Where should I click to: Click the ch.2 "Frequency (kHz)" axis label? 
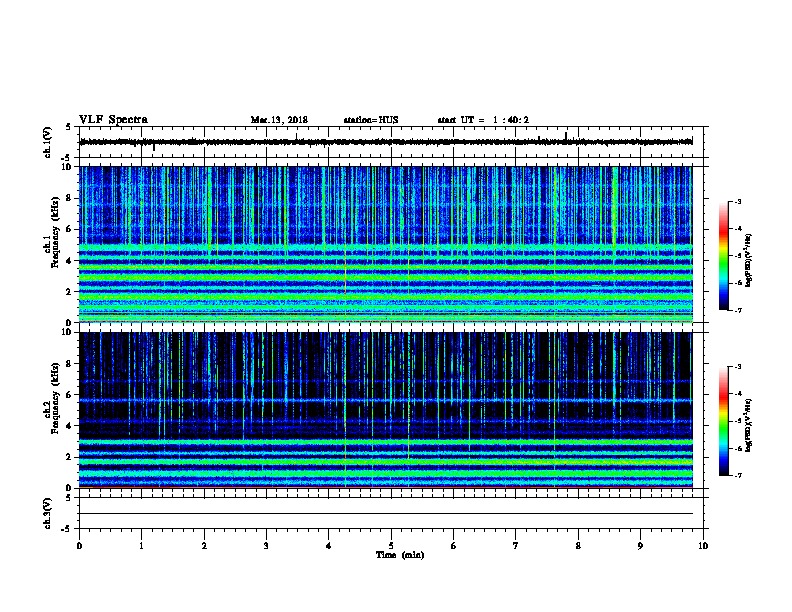pos(55,398)
